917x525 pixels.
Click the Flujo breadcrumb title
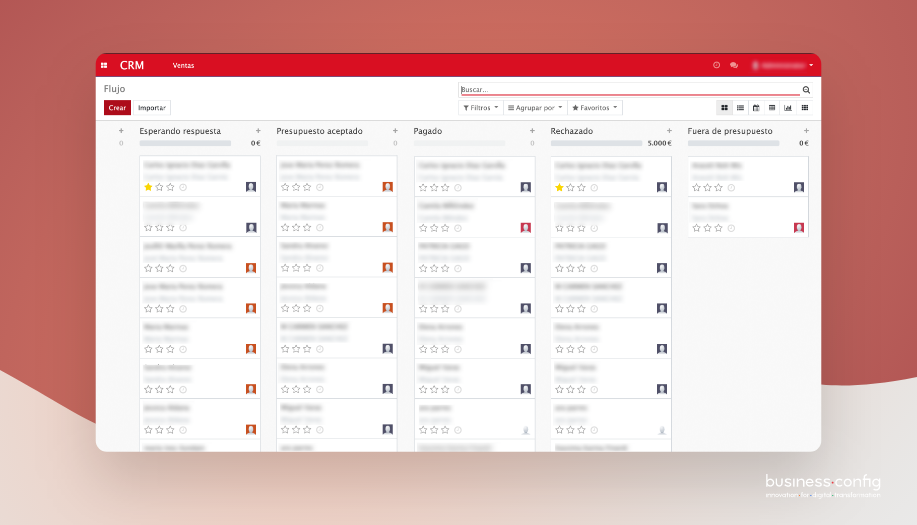click(x=115, y=89)
